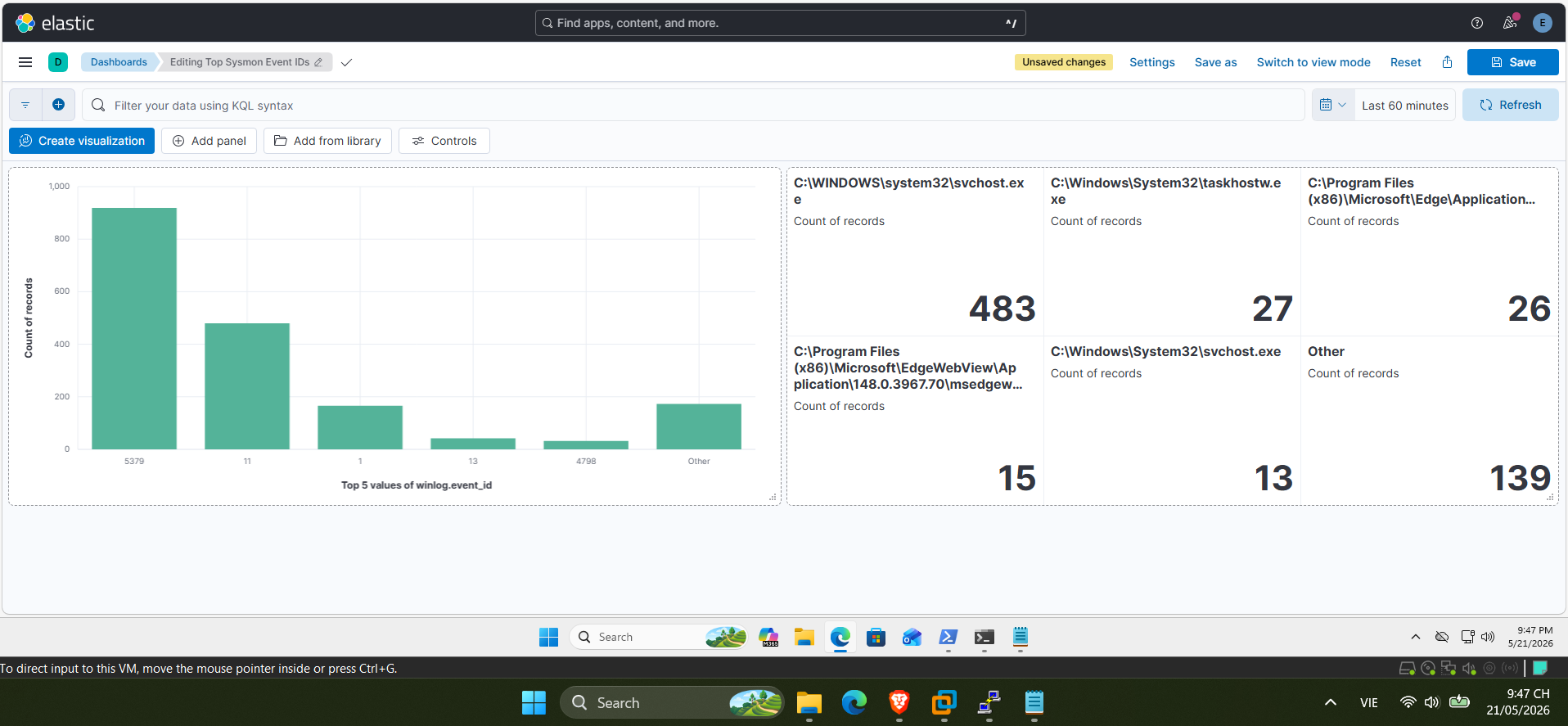Focus the Find apps search box
Viewport: 1568px width, 726px height.
pyautogui.click(x=780, y=23)
